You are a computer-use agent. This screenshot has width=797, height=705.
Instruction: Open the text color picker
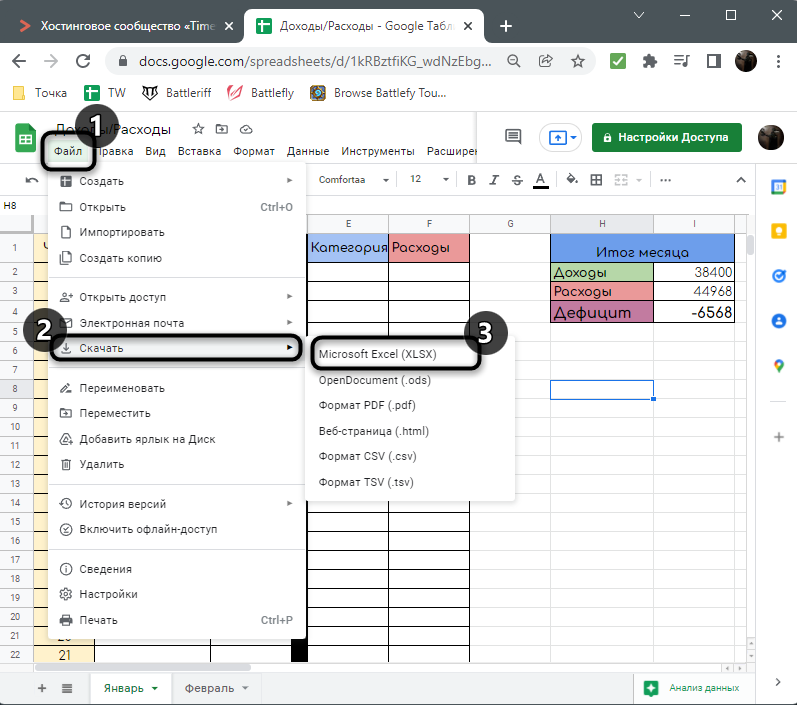coord(540,180)
